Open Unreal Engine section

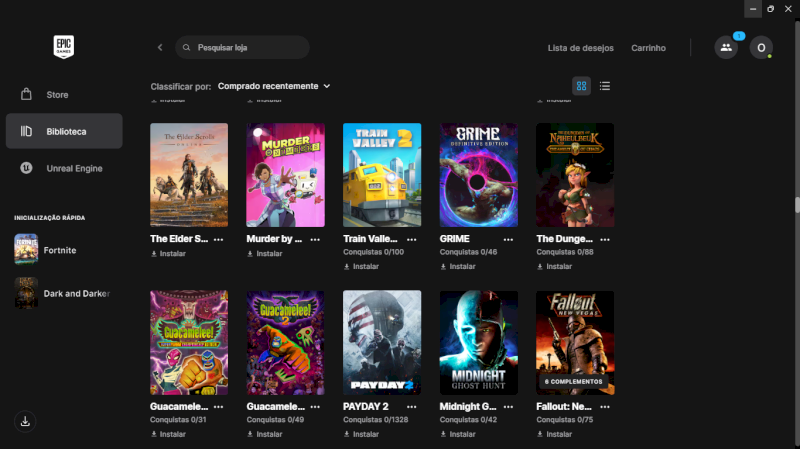coord(64,168)
